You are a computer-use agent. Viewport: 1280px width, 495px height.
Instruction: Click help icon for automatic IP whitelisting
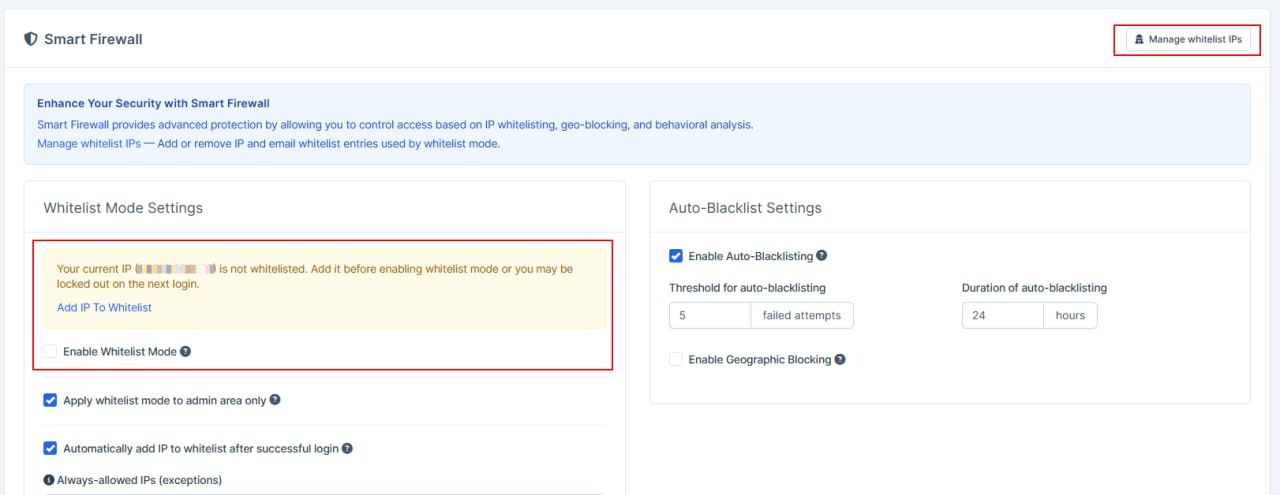[347, 448]
